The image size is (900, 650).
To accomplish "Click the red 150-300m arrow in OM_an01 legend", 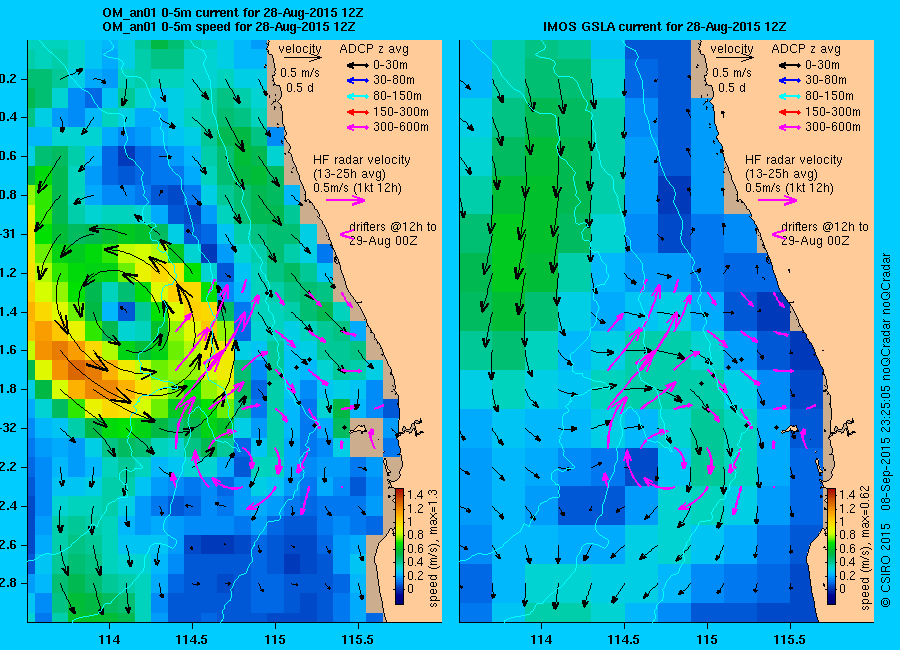I will [x=356, y=112].
